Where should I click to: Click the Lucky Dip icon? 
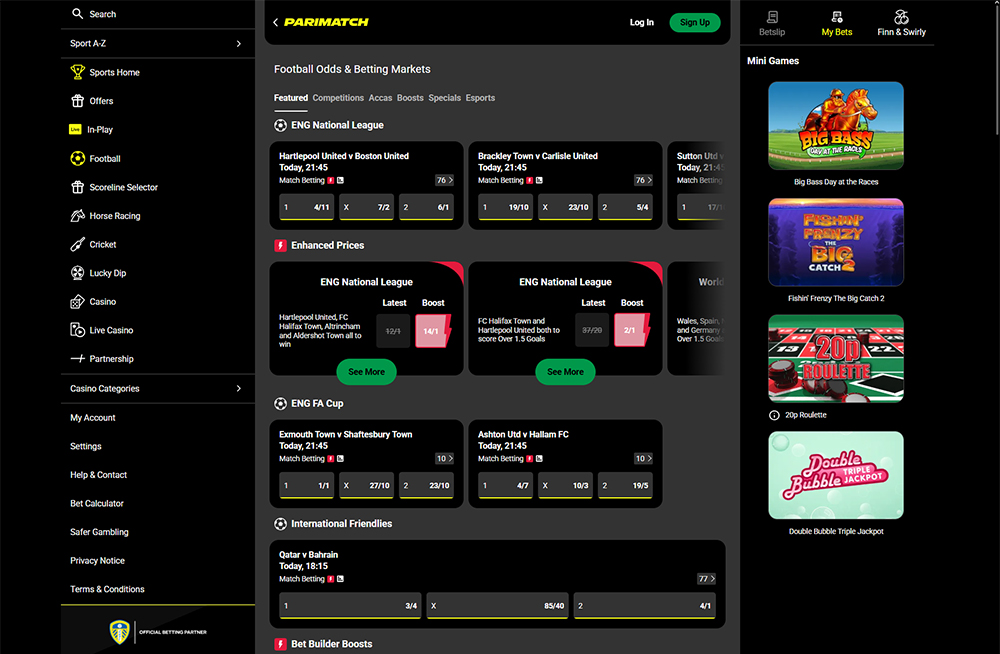point(78,273)
